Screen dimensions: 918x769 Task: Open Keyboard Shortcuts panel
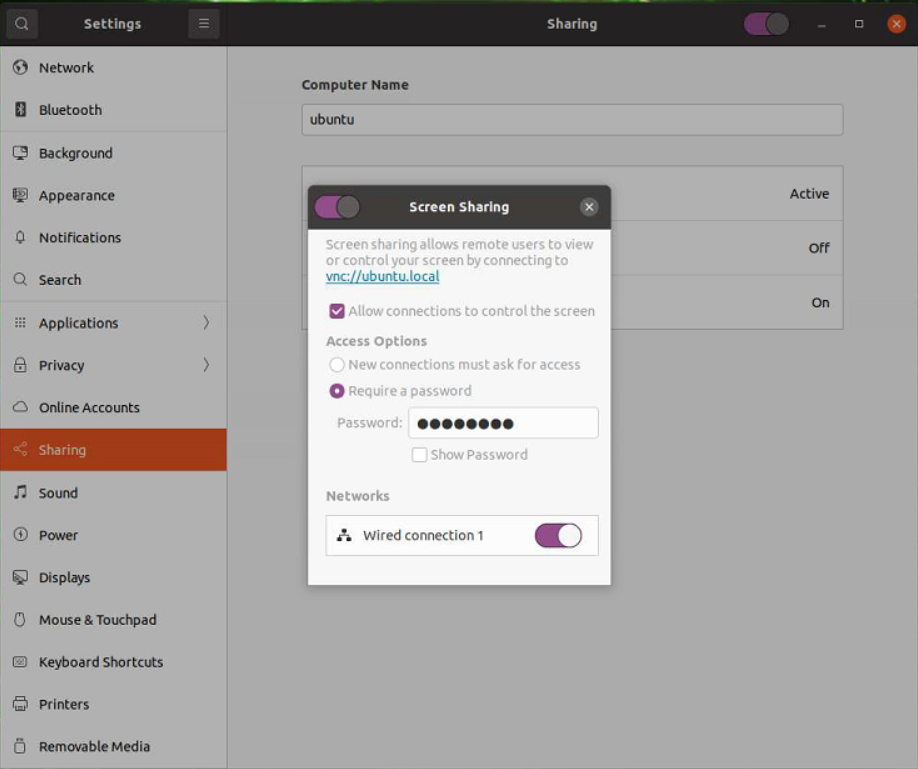point(114,662)
